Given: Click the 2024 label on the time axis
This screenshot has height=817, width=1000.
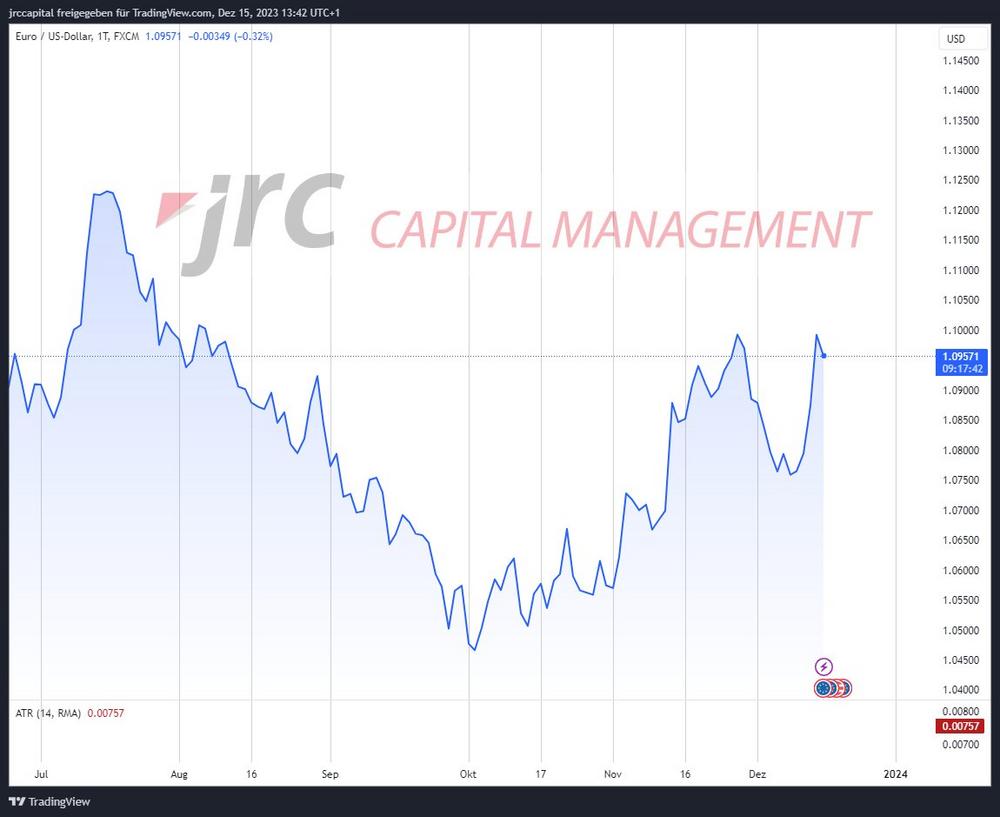Looking at the screenshot, I should [896, 773].
